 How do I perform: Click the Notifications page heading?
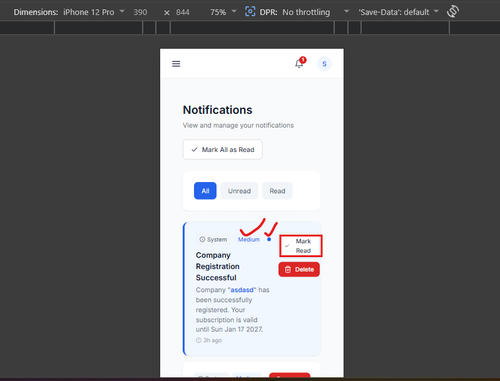coord(217,110)
